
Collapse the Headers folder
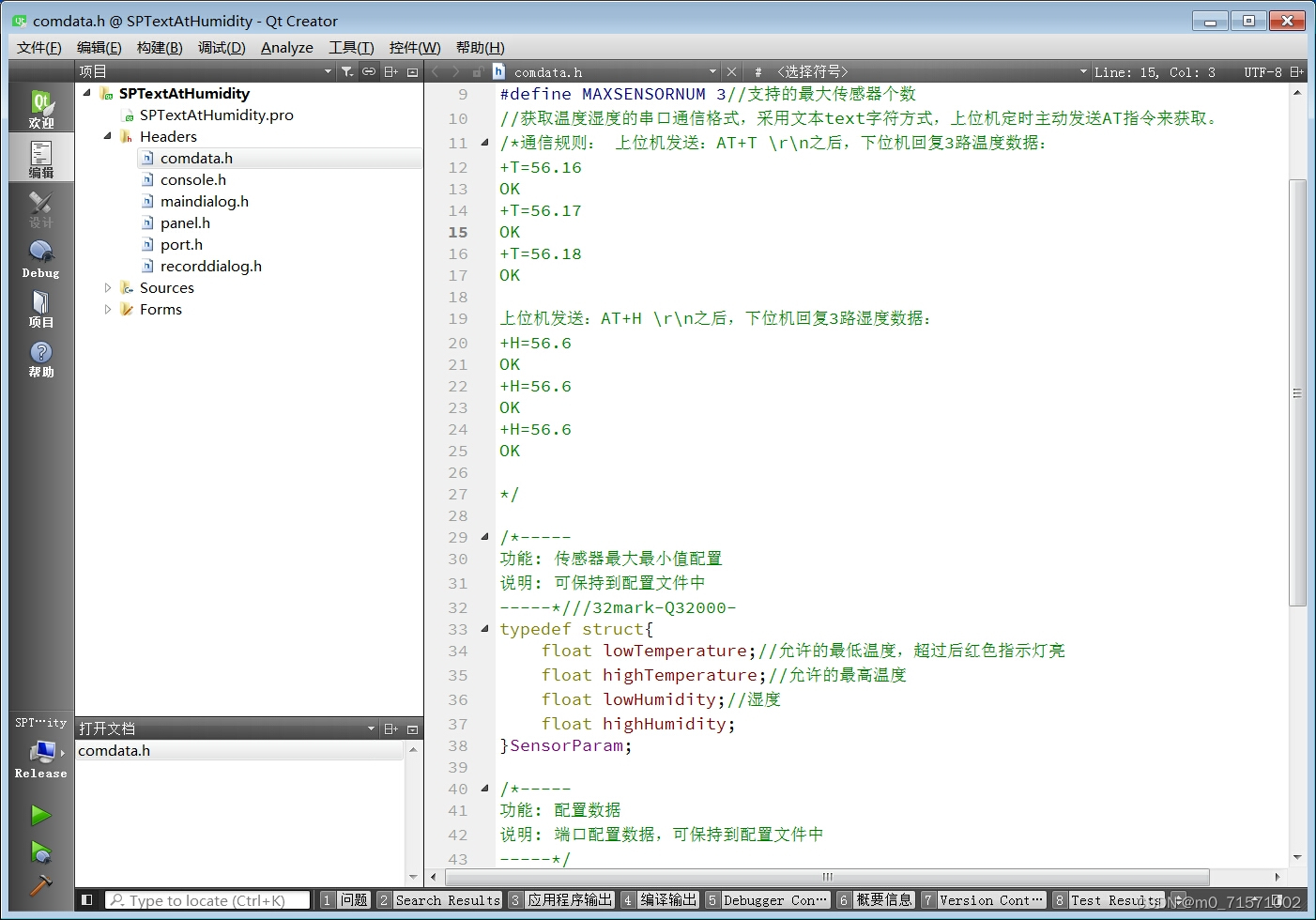coord(107,136)
